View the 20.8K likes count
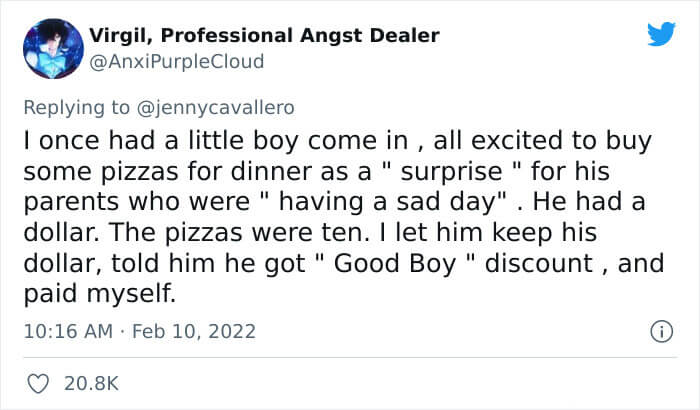The width and height of the screenshot is (700, 410). point(91,384)
